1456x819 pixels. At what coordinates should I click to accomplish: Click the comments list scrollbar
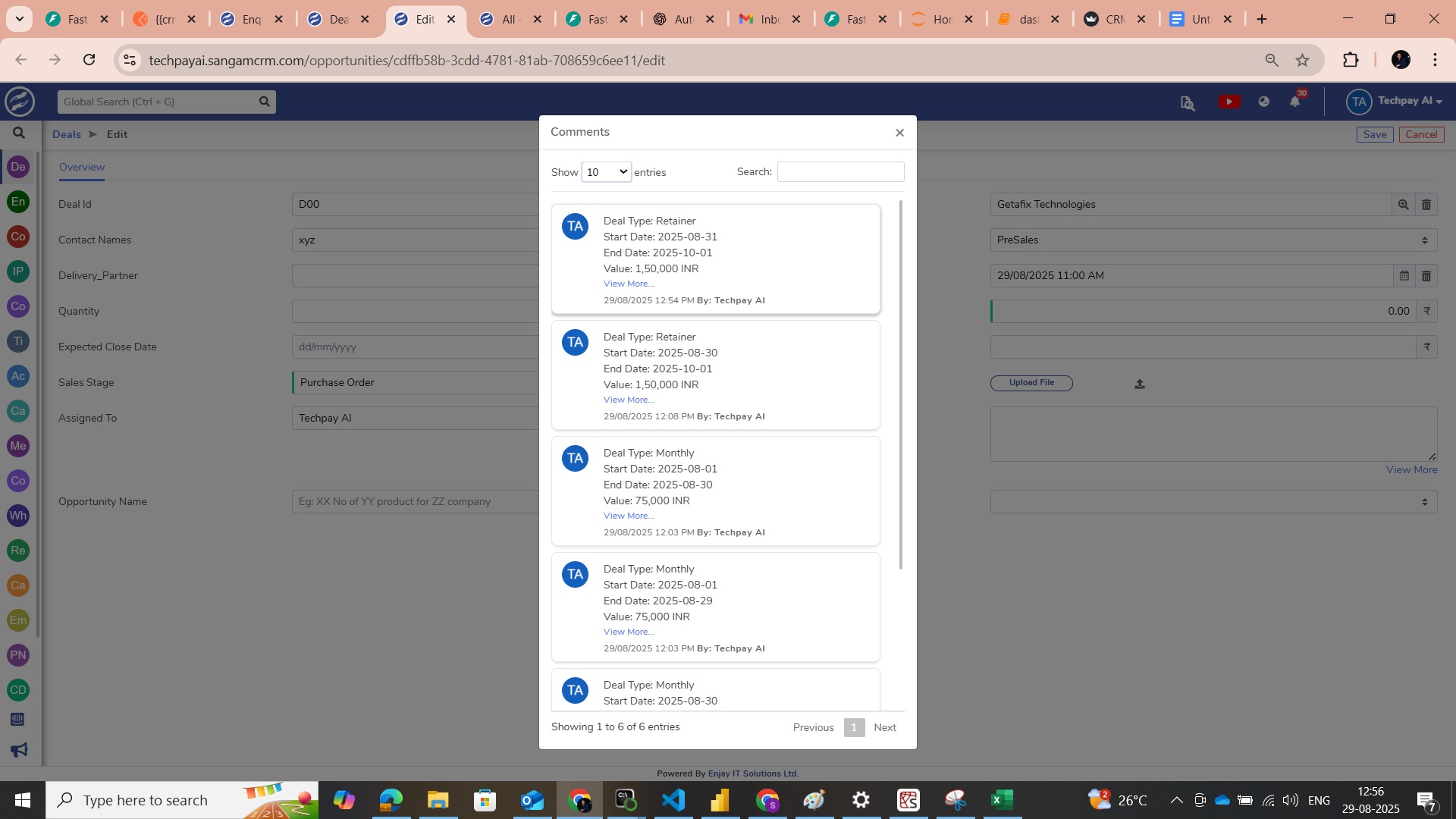click(900, 384)
